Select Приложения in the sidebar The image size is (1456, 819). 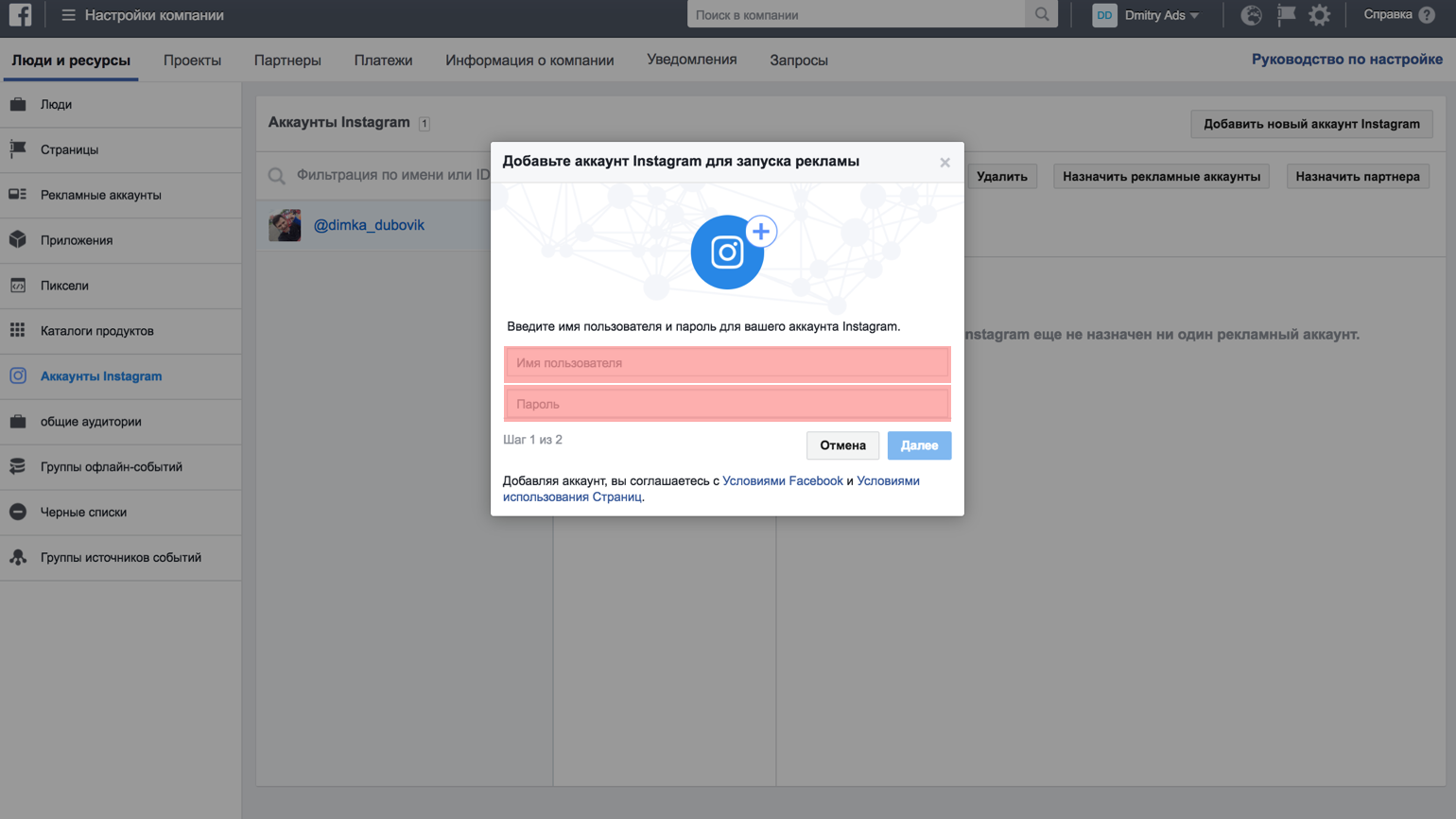point(121,240)
